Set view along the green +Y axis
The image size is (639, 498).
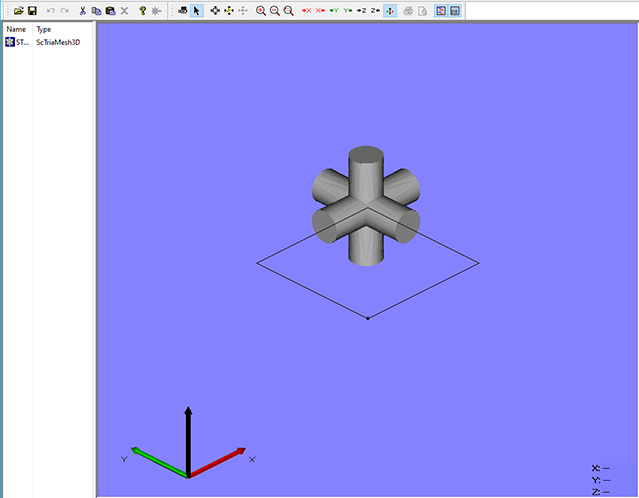334,10
